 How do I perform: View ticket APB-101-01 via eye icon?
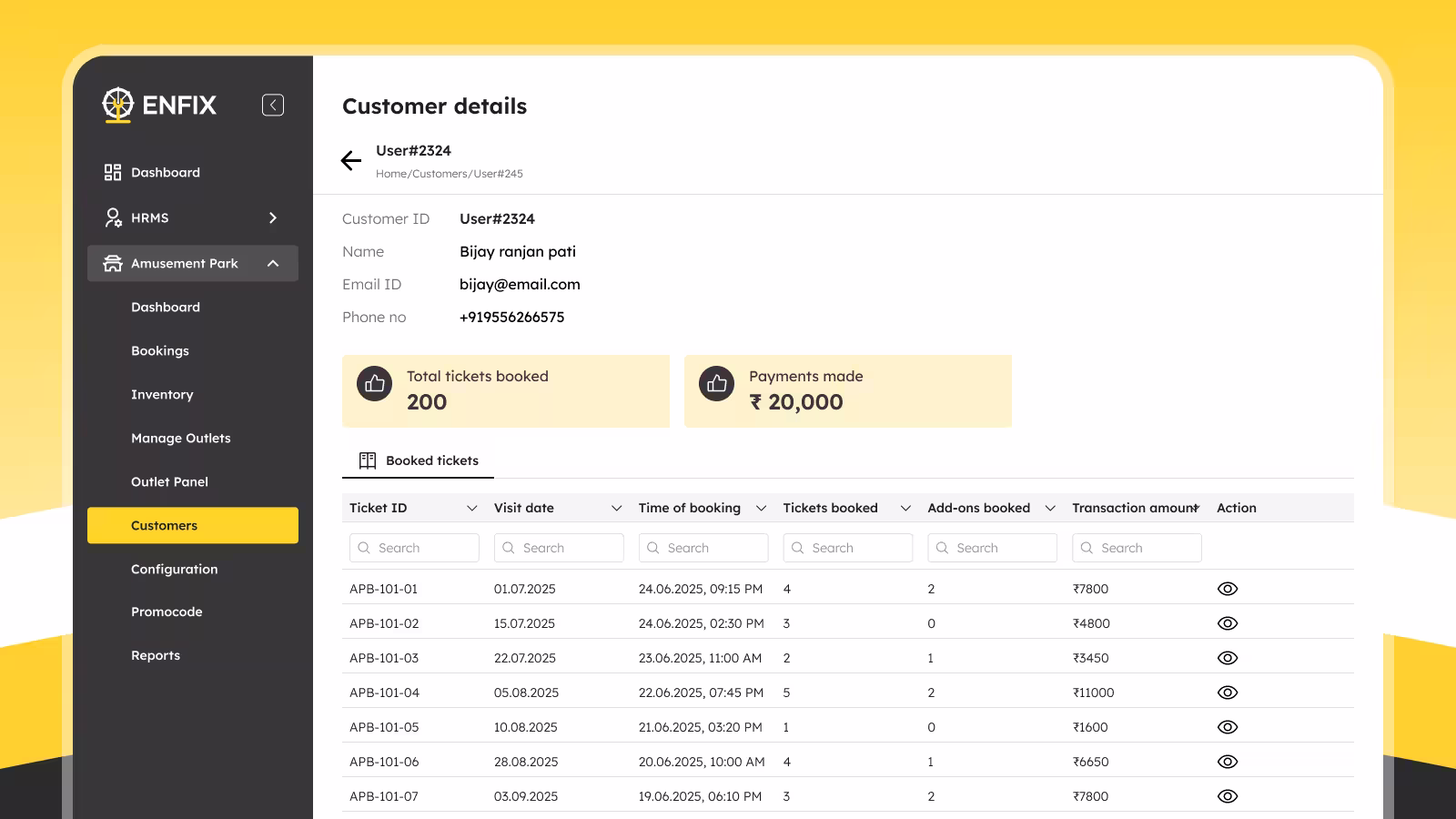[x=1228, y=589]
